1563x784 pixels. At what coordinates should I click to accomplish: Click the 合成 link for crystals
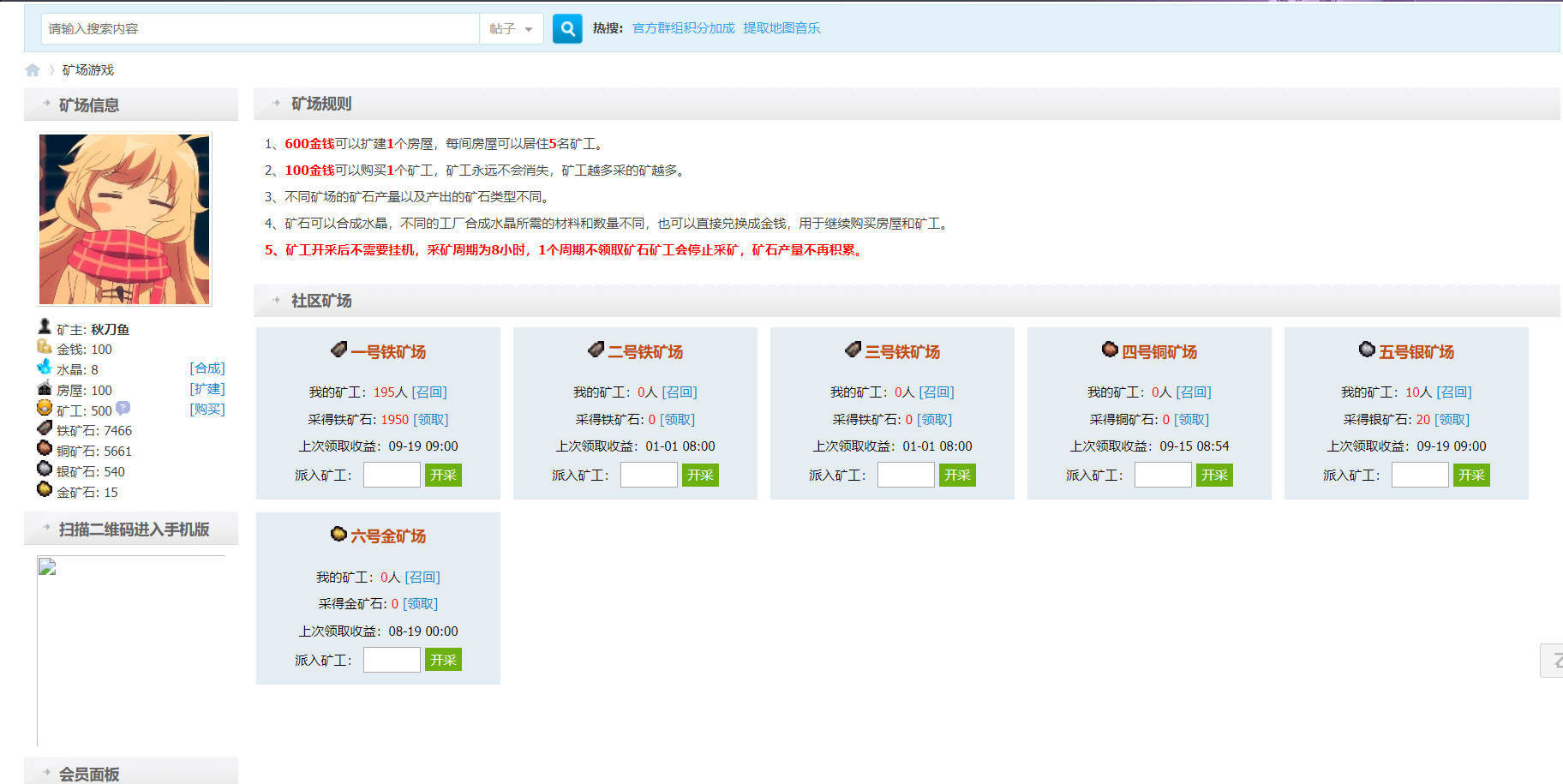point(207,368)
